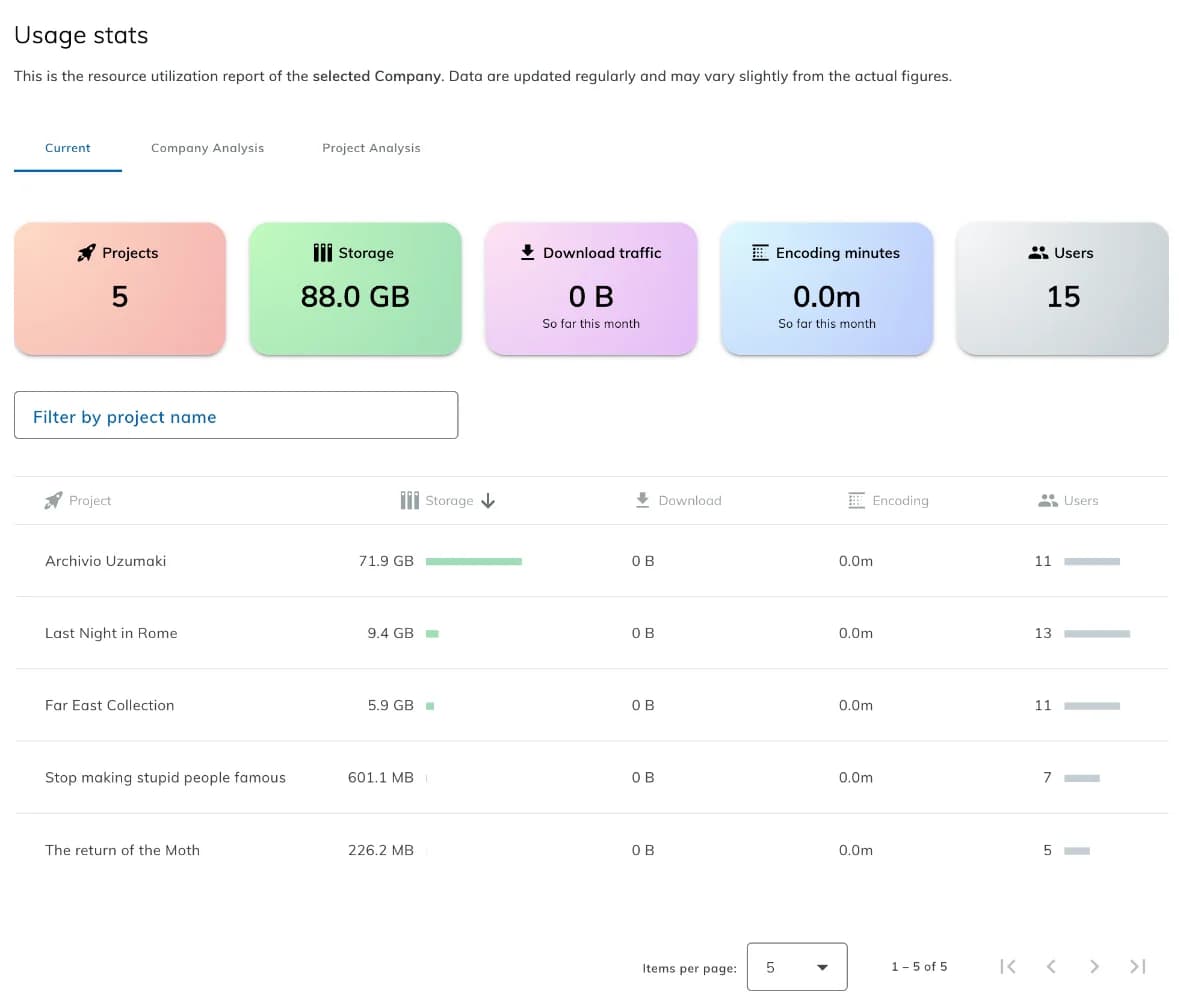Select the Projects summary card value 5
This screenshot has height=1008, width=1183.
pyautogui.click(x=120, y=297)
